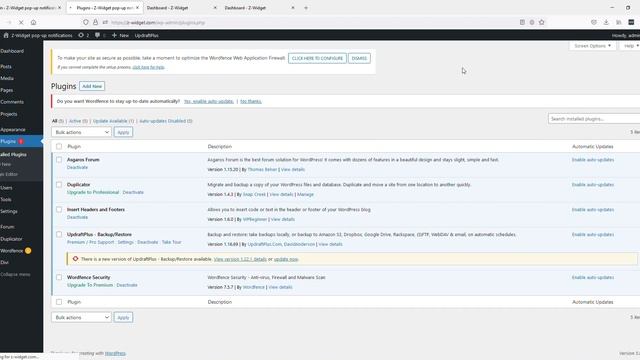Click the UpdraftPlus update warning icon
640x360 pixels.
click(x=76, y=259)
